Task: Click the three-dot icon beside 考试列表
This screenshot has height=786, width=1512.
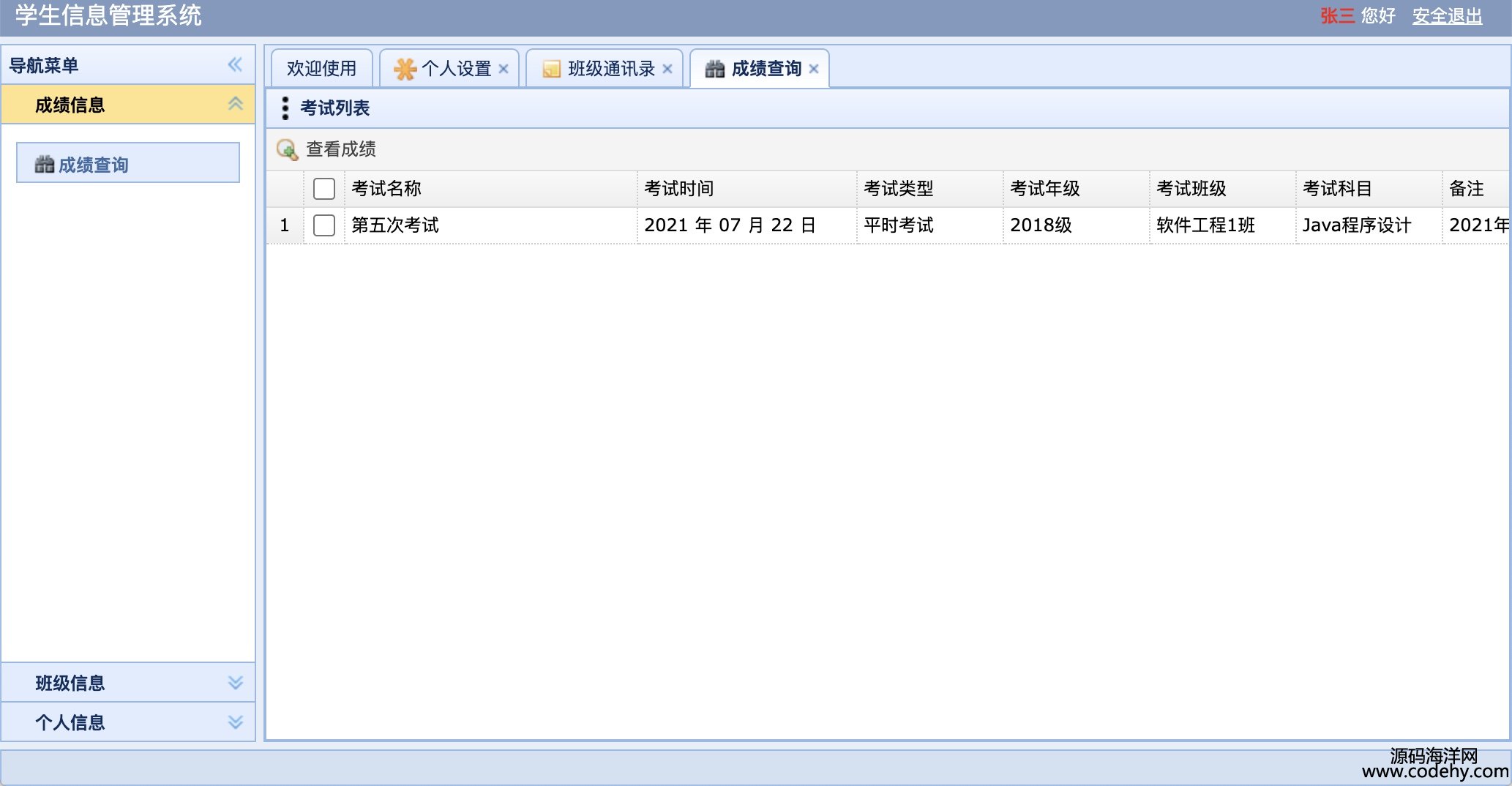Action: click(285, 108)
